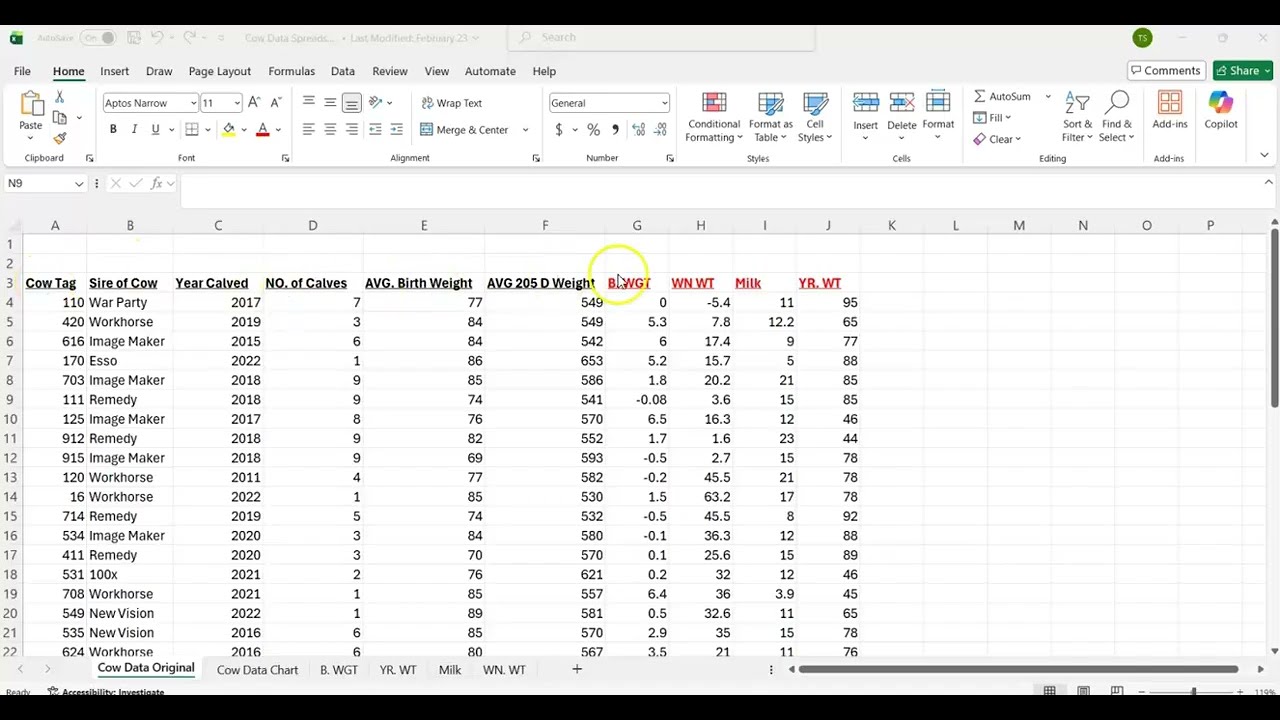Open Conditional Formatting menu
The height and width of the screenshot is (720, 1280).
point(714,118)
